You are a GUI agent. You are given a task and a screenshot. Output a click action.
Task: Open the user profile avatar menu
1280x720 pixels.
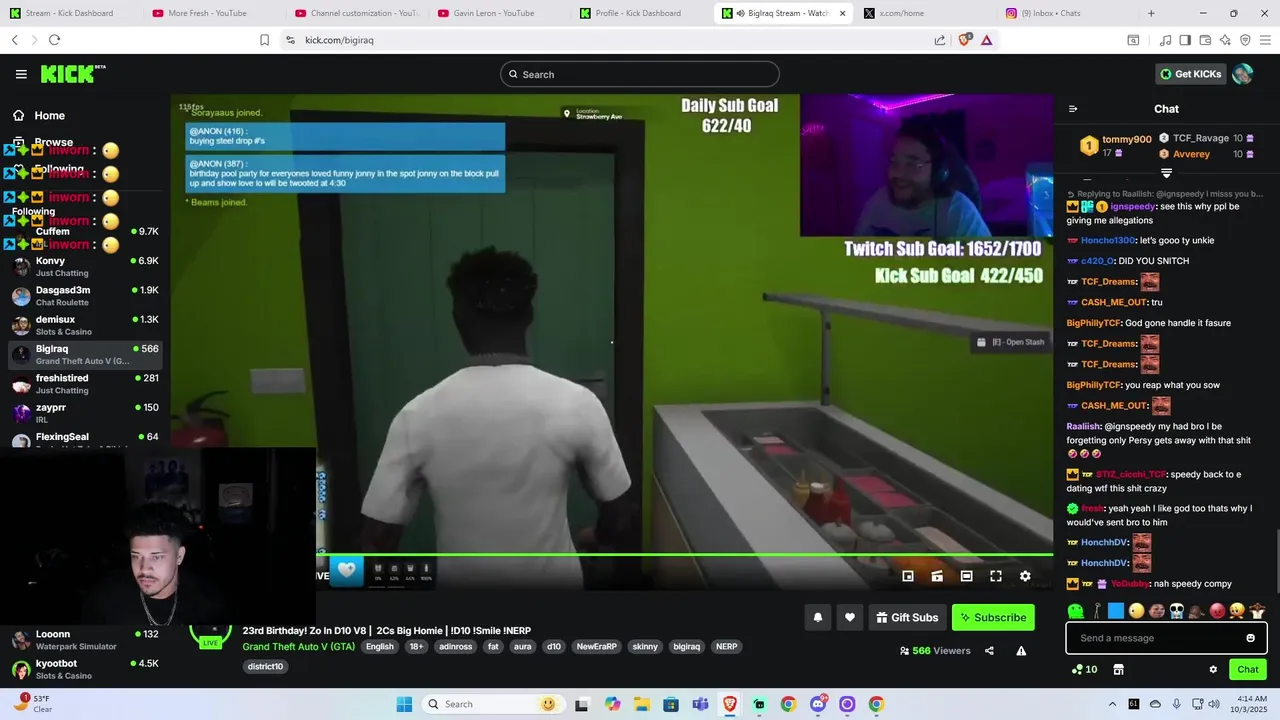click(1243, 74)
